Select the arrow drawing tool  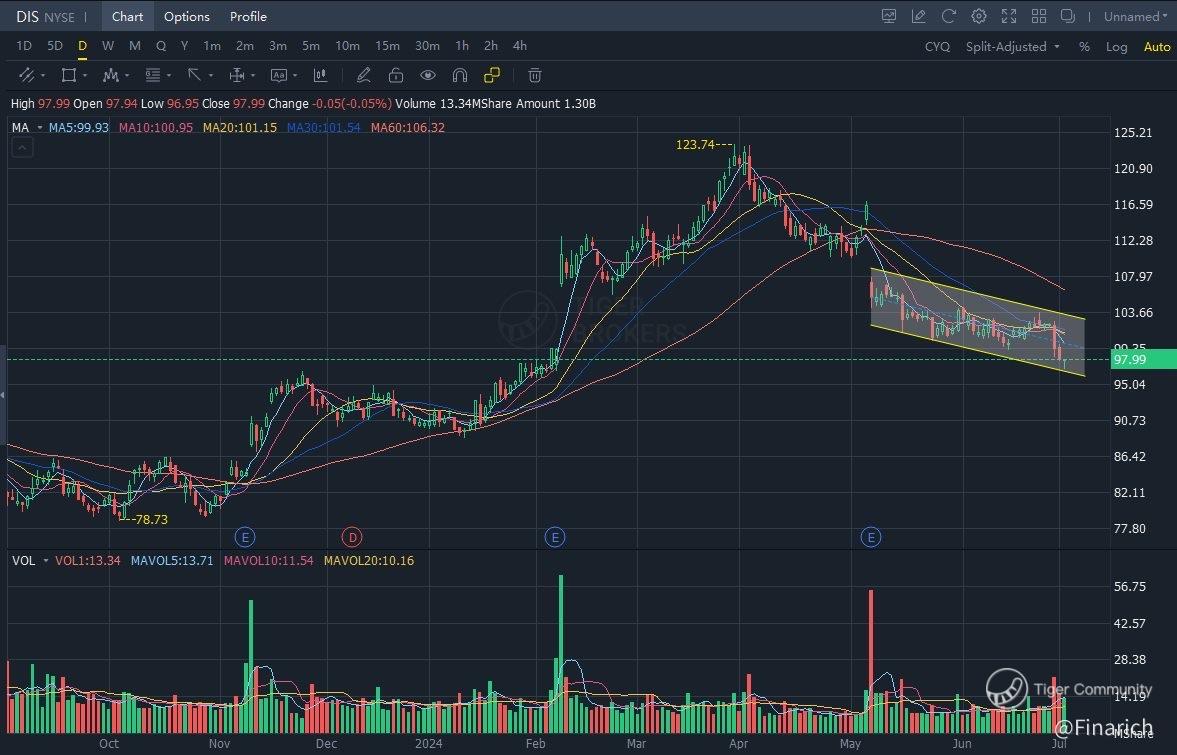[x=194, y=75]
